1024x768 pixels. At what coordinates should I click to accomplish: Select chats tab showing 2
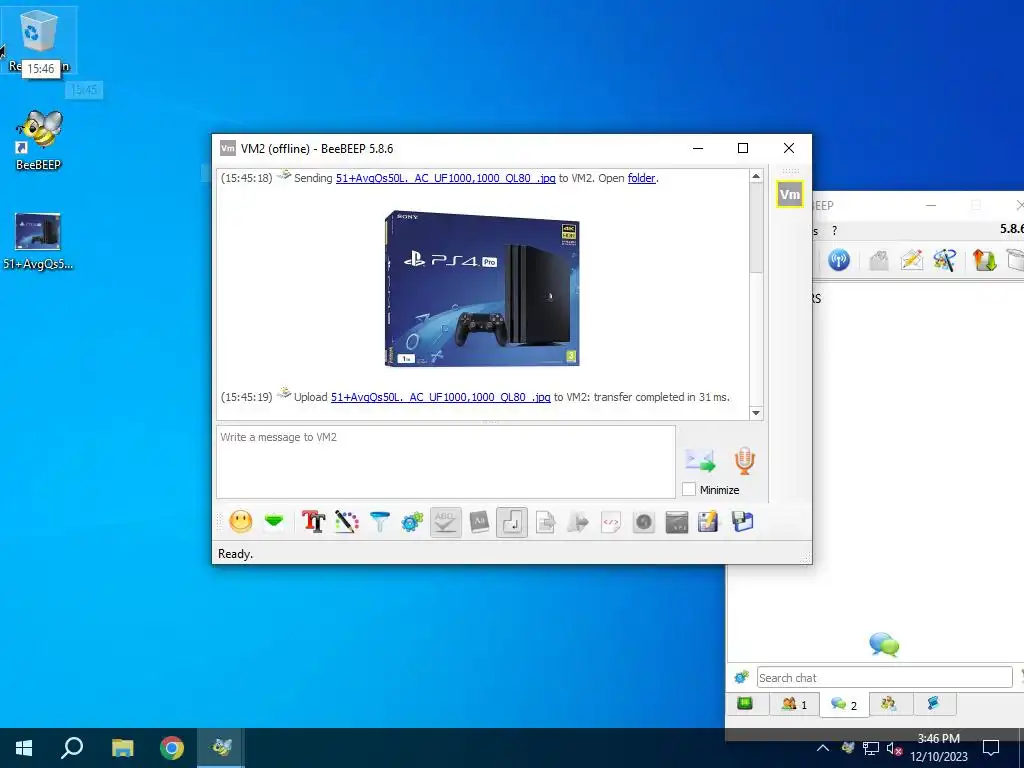click(x=844, y=704)
